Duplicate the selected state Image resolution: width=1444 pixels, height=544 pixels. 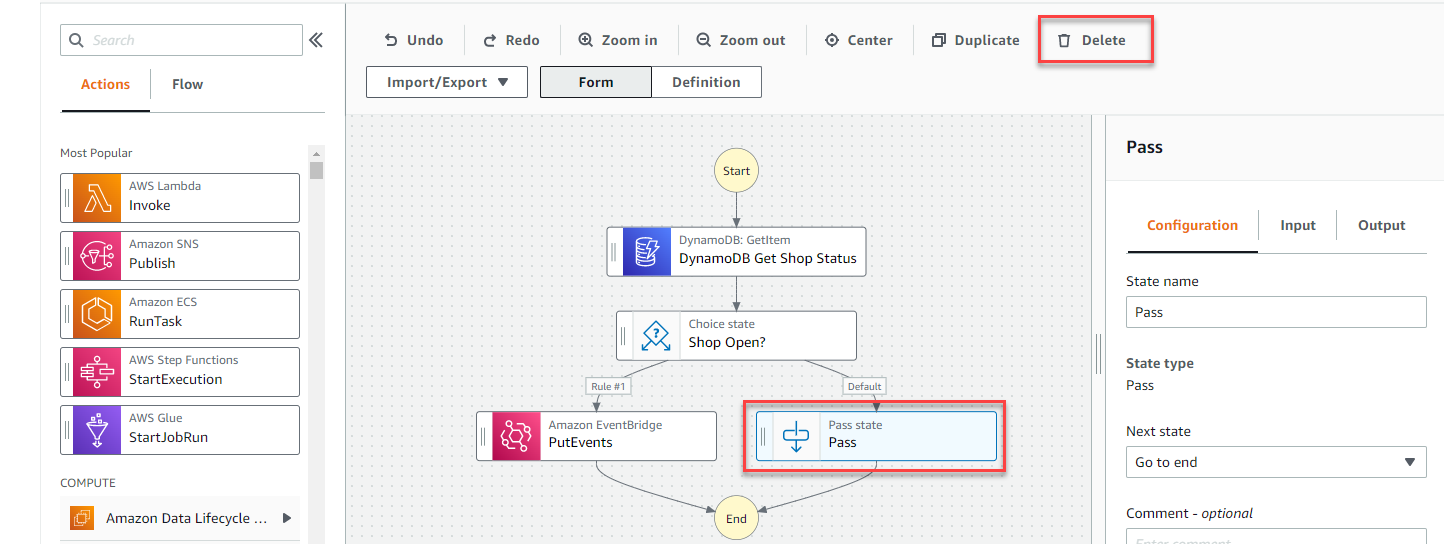tap(975, 40)
